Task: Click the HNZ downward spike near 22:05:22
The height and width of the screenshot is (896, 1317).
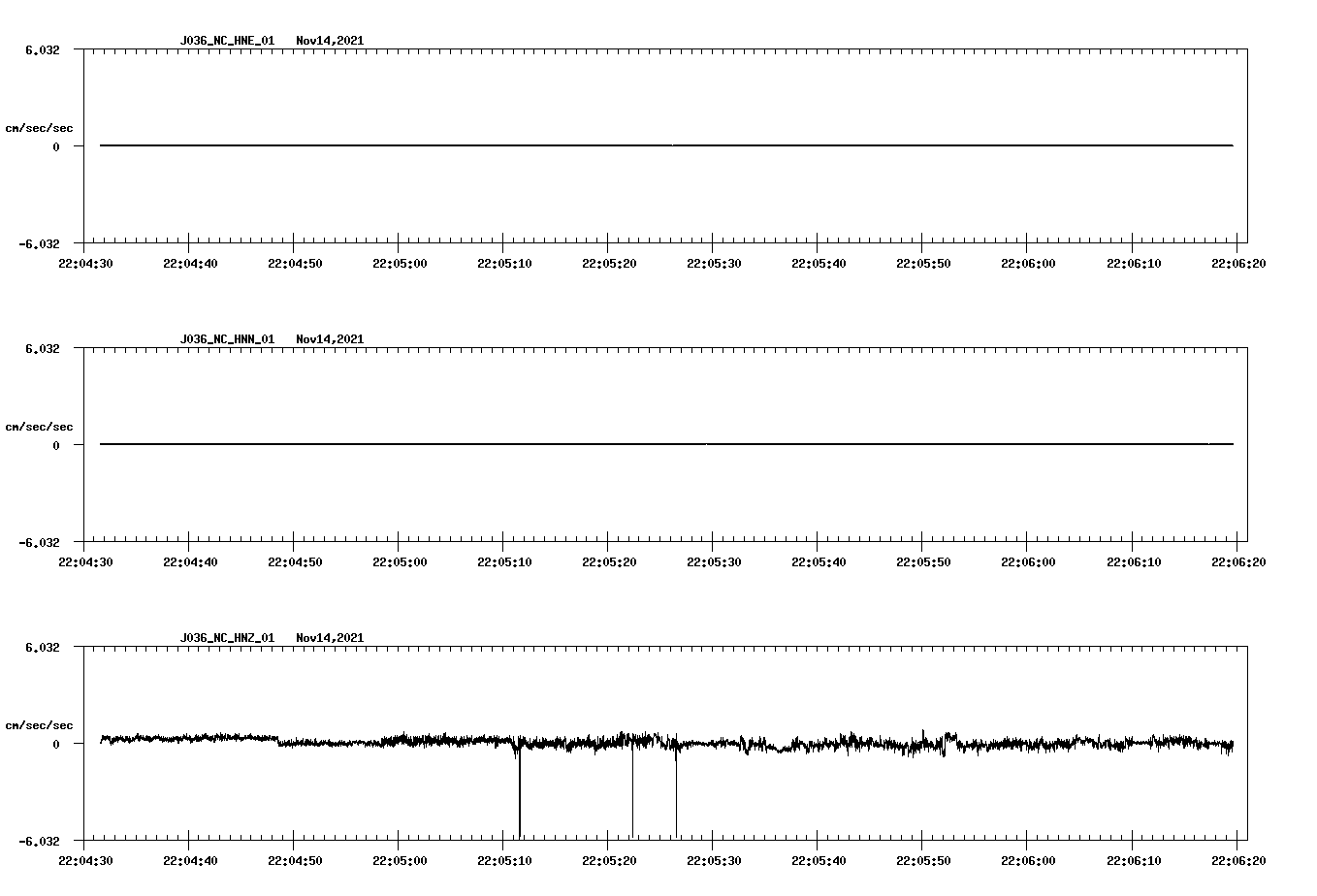Action: click(632, 790)
